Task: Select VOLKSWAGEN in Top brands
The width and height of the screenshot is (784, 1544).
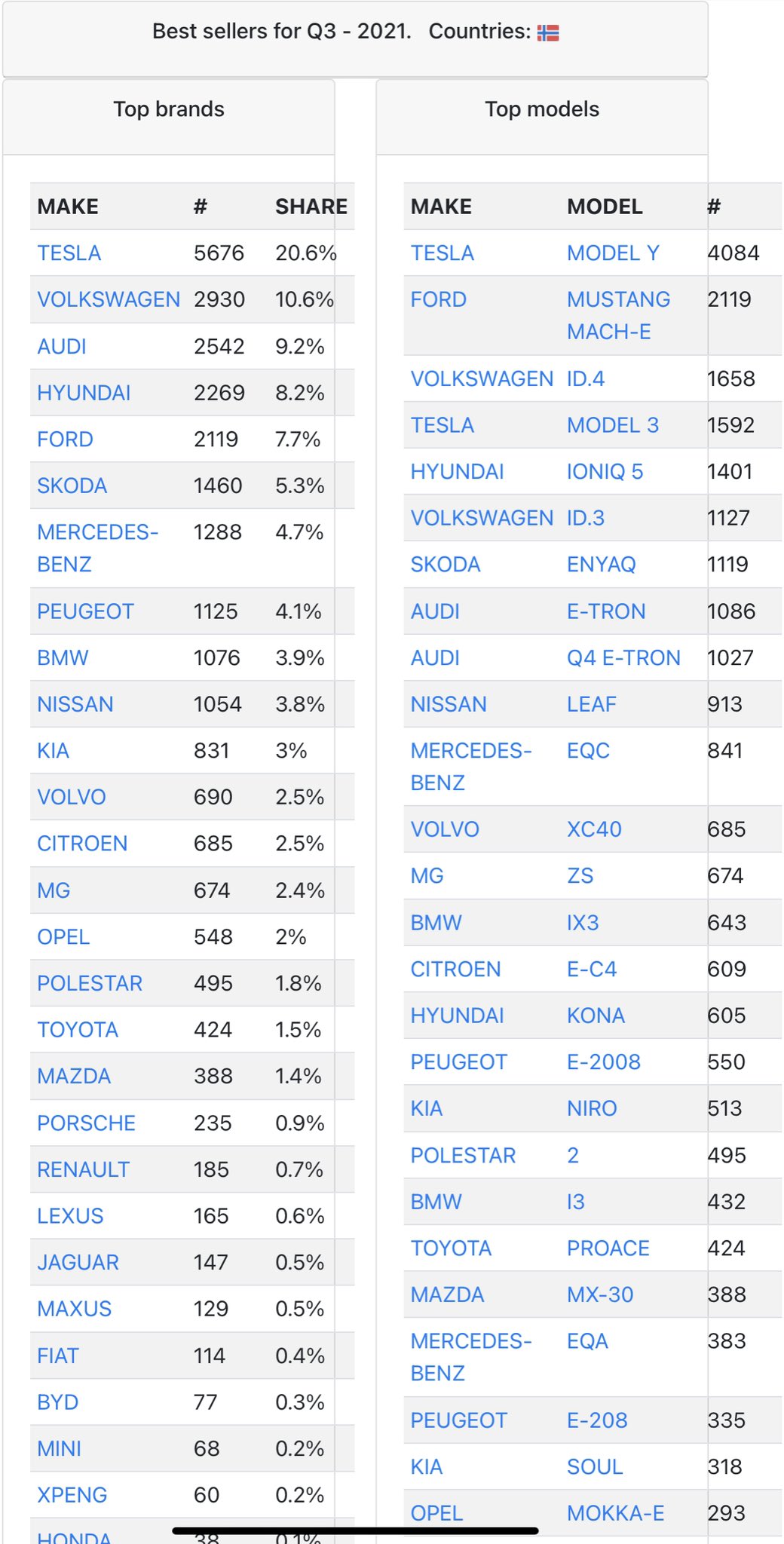Action: [109, 300]
